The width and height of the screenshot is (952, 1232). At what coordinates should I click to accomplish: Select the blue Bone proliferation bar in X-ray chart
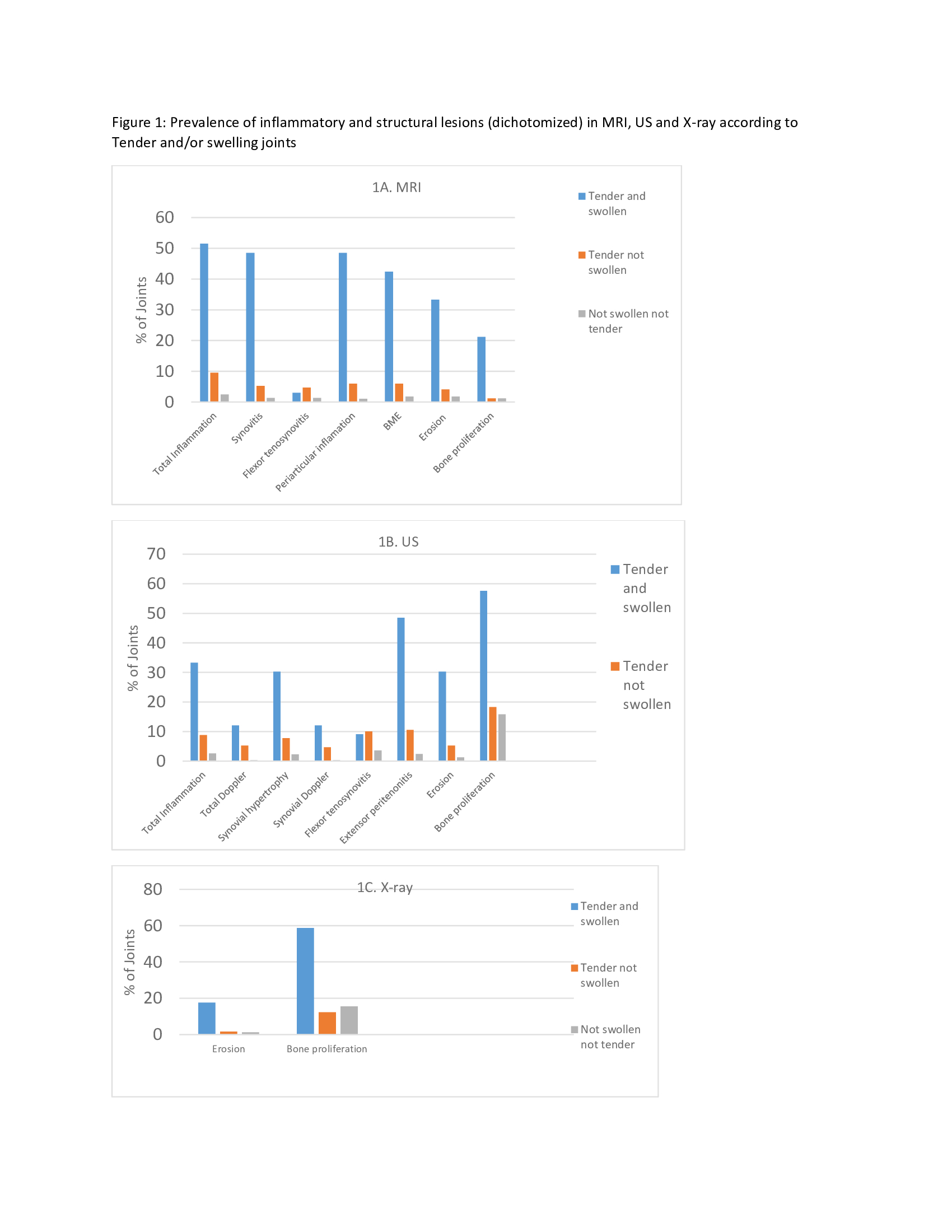pyautogui.click(x=305, y=981)
